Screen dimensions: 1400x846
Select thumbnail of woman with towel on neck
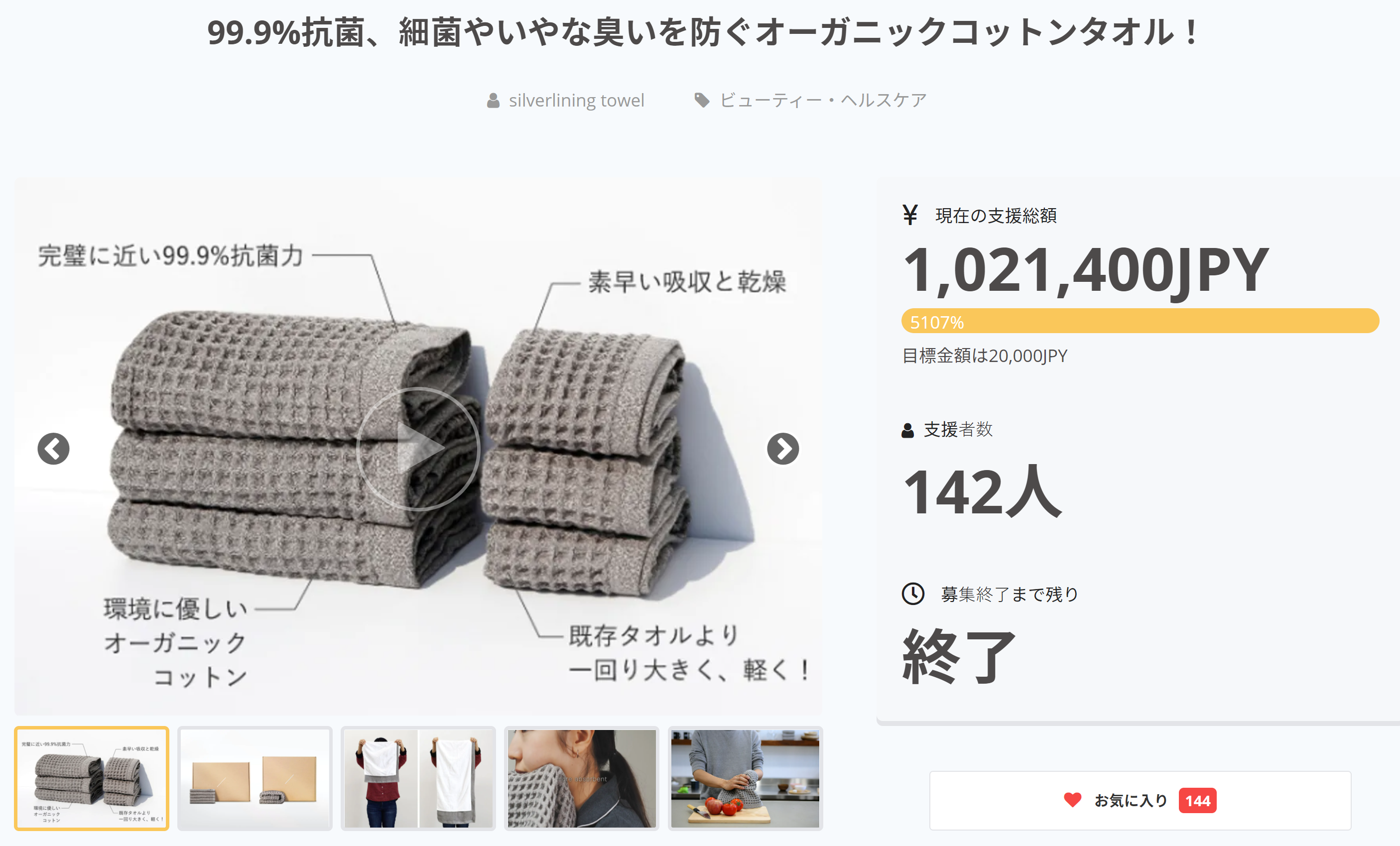click(581, 778)
